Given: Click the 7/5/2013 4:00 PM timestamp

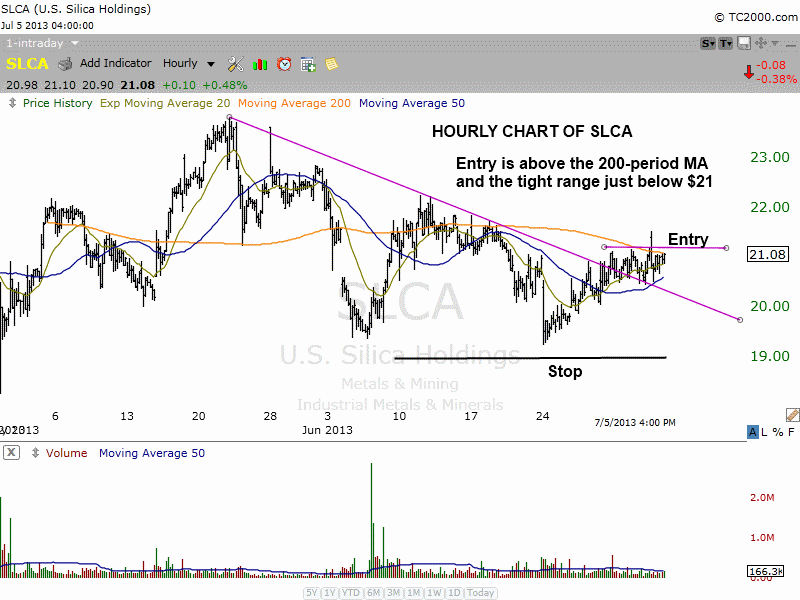Looking at the screenshot, I should pyautogui.click(x=635, y=422).
